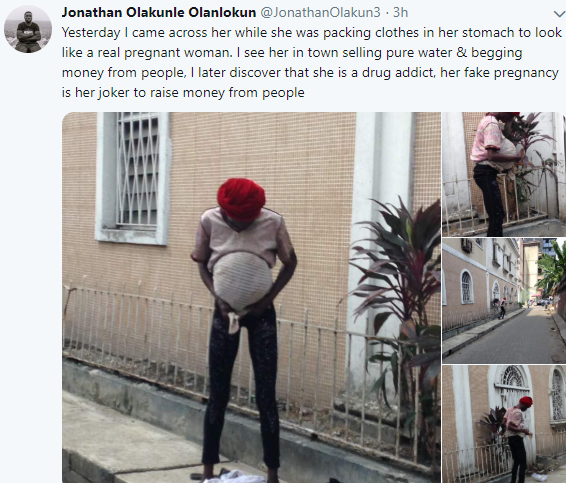Open the large main photo of the tweet

(x=251, y=297)
